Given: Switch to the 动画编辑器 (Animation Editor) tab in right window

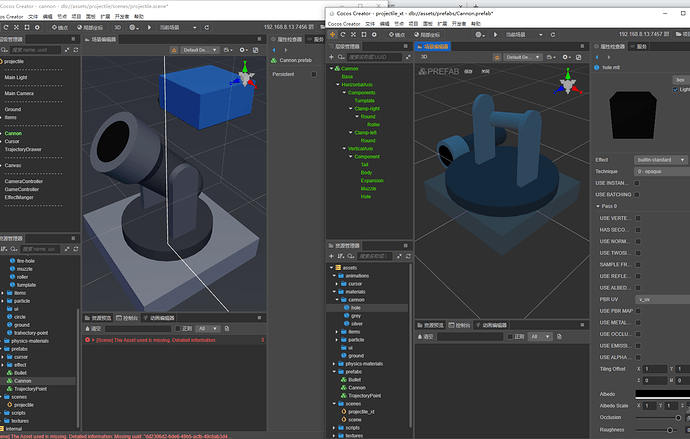Looking at the screenshot, I should (x=491, y=325).
